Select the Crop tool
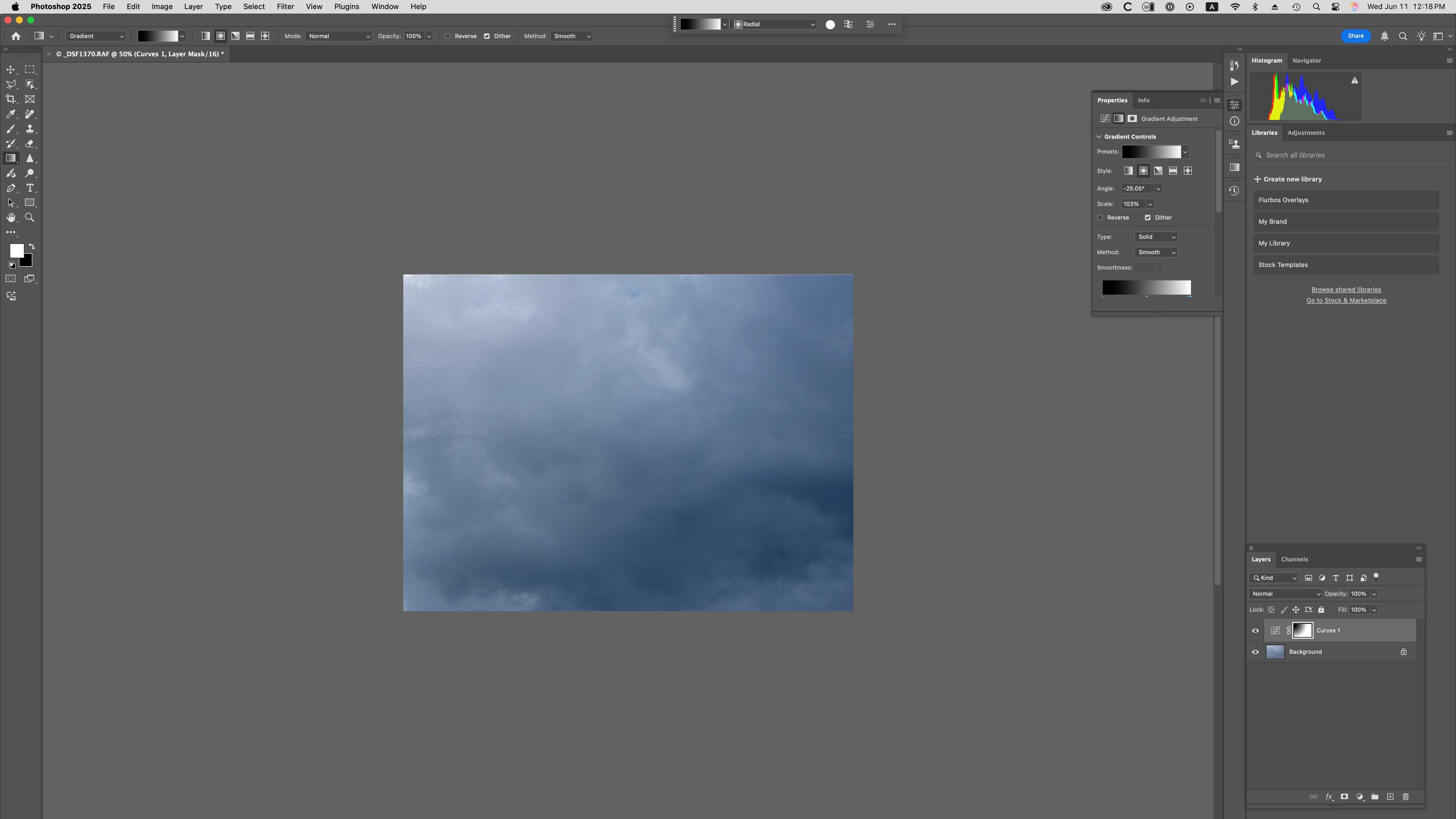 pos(11,99)
